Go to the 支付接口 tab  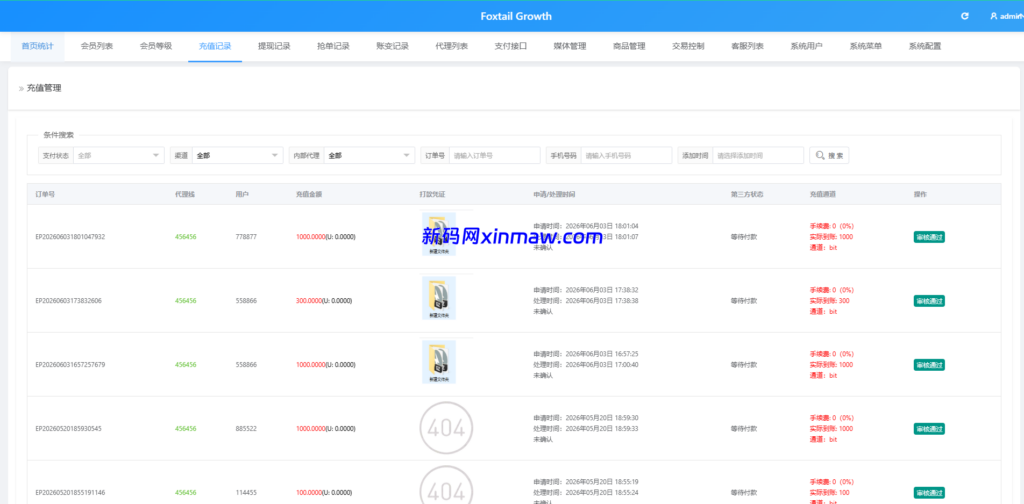(x=511, y=46)
